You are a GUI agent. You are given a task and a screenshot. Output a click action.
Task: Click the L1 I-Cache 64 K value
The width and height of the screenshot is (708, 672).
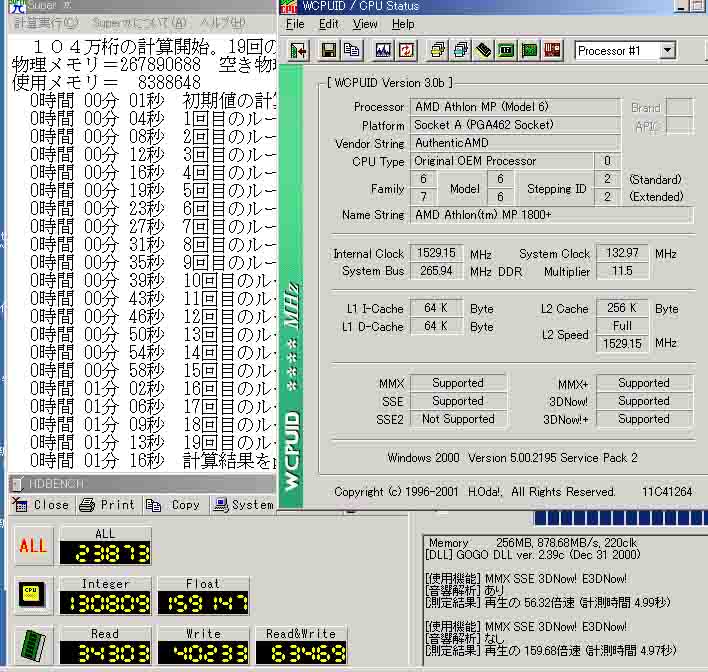[436, 308]
